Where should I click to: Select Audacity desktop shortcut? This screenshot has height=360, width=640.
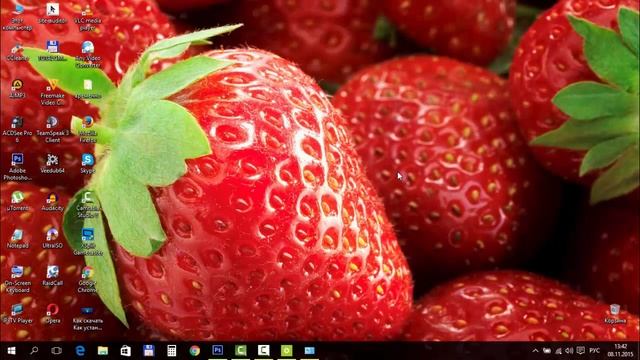click(x=52, y=202)
